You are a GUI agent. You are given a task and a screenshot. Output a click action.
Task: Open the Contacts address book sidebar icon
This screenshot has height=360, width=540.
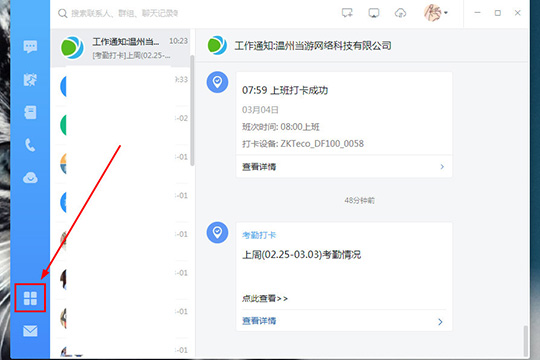30,113
